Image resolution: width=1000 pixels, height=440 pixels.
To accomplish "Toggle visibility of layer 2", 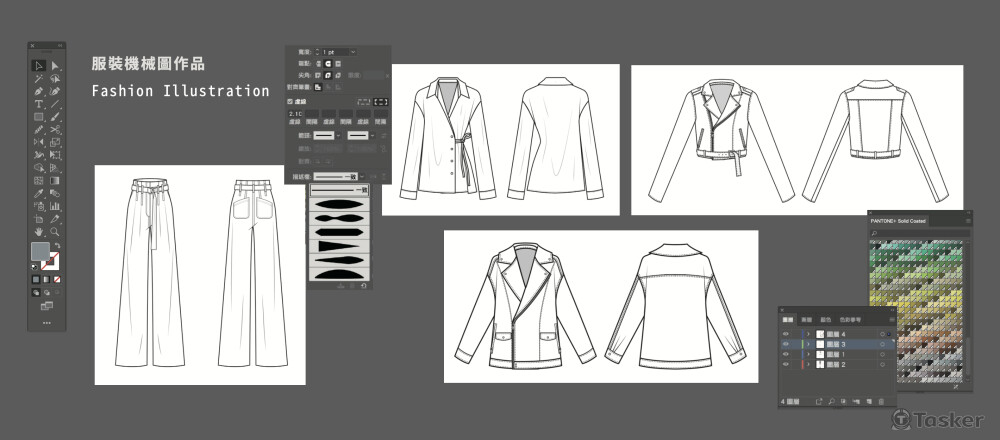I will (785, 366).
